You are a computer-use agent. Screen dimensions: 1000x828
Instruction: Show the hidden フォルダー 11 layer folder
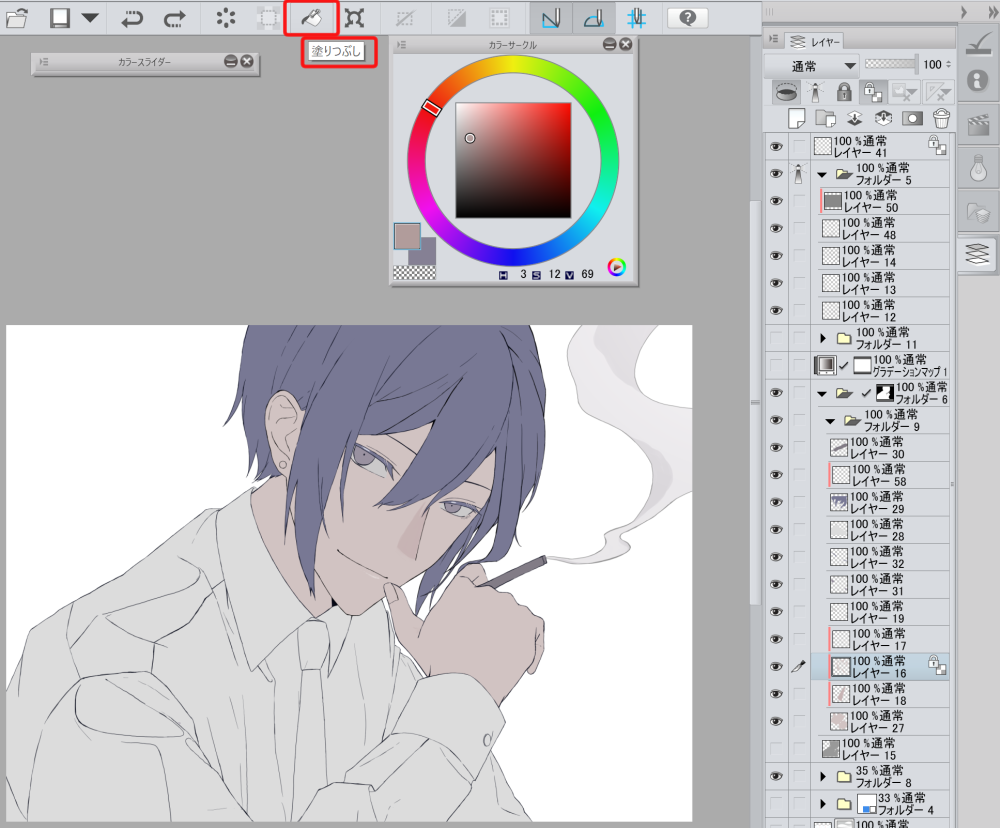(775, 338)
